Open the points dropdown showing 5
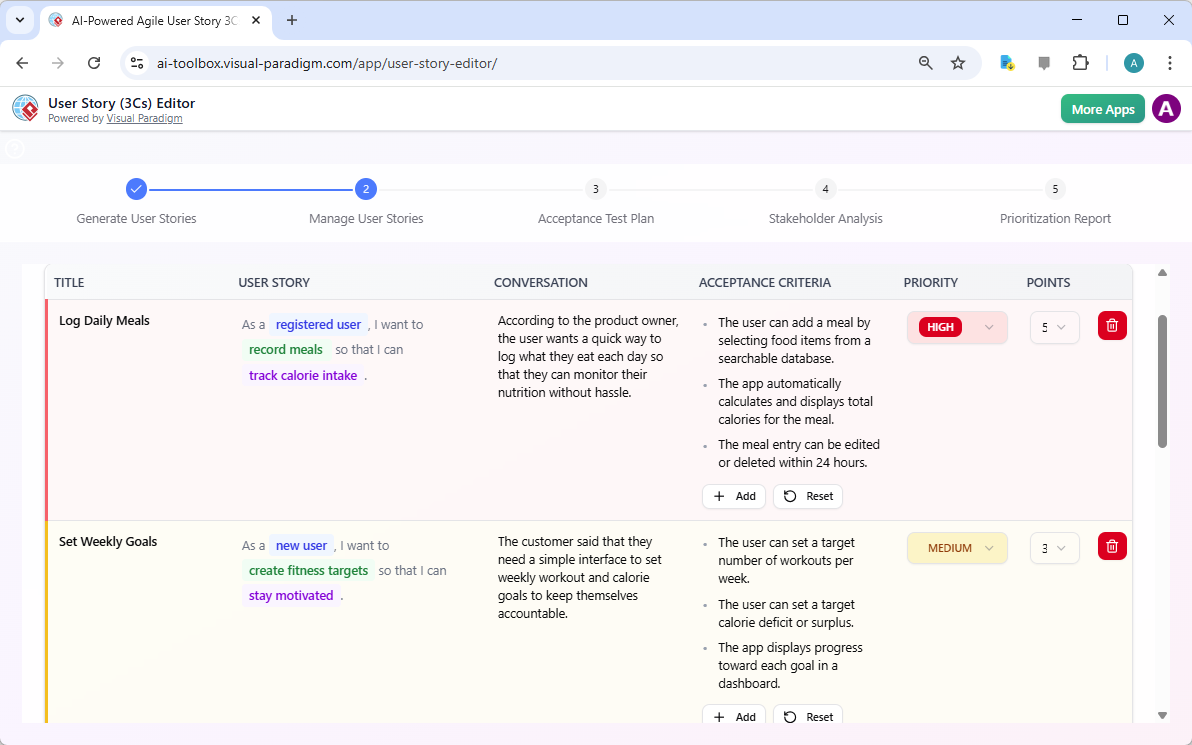 (1054, 326)
